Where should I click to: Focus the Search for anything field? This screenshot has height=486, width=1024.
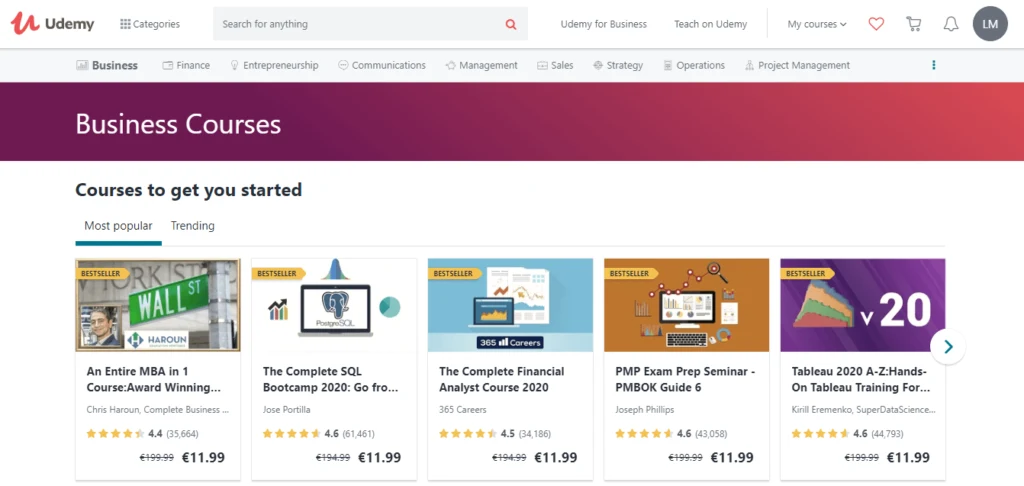click(370, 24)
